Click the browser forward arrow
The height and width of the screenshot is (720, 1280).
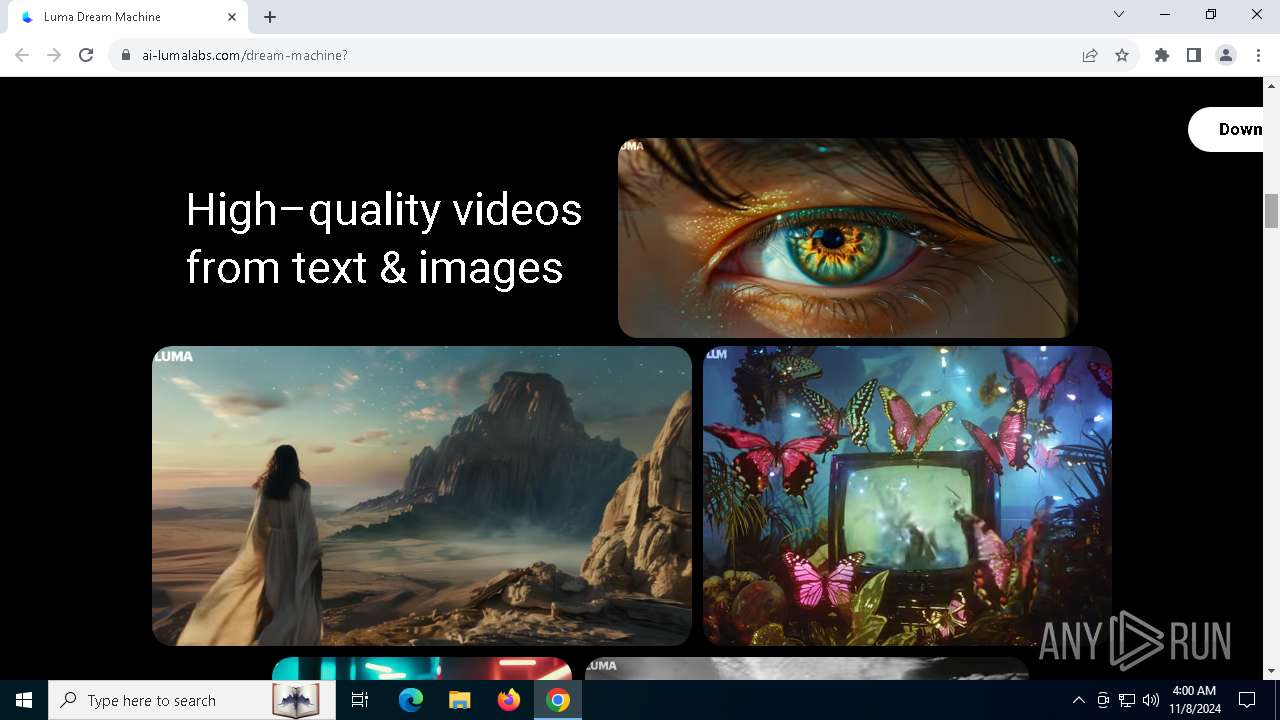[x=54, y=55]
